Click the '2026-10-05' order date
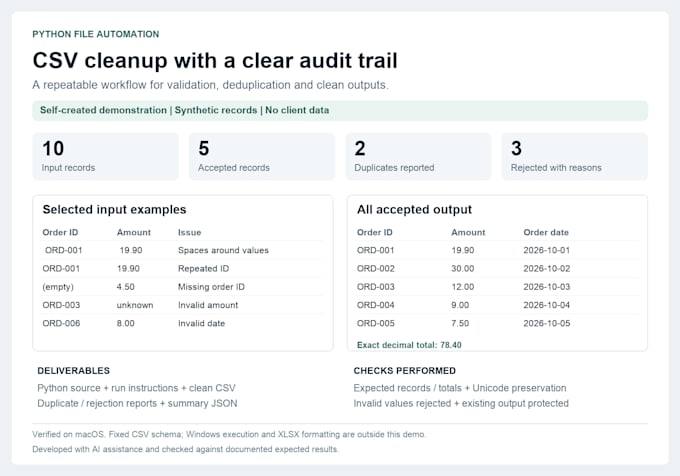The height and width of the screenshot is (476, 680). pos(546,323)
